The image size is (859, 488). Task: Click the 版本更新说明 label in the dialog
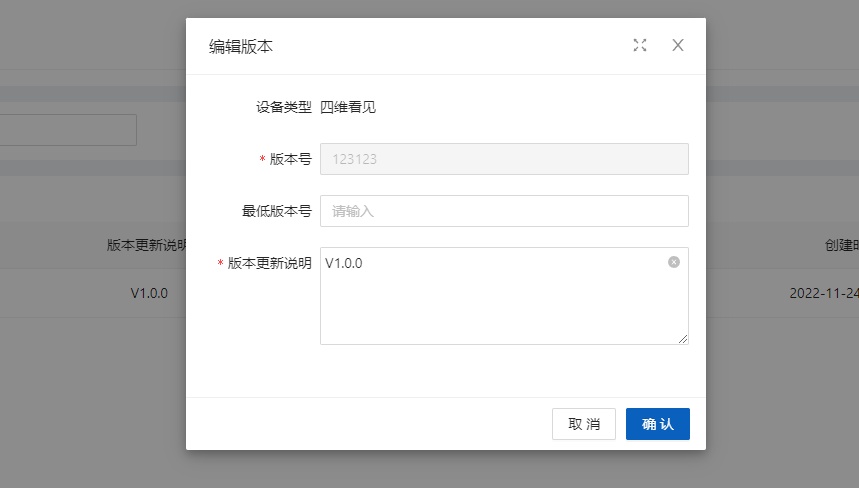click(x=269, y=263)
